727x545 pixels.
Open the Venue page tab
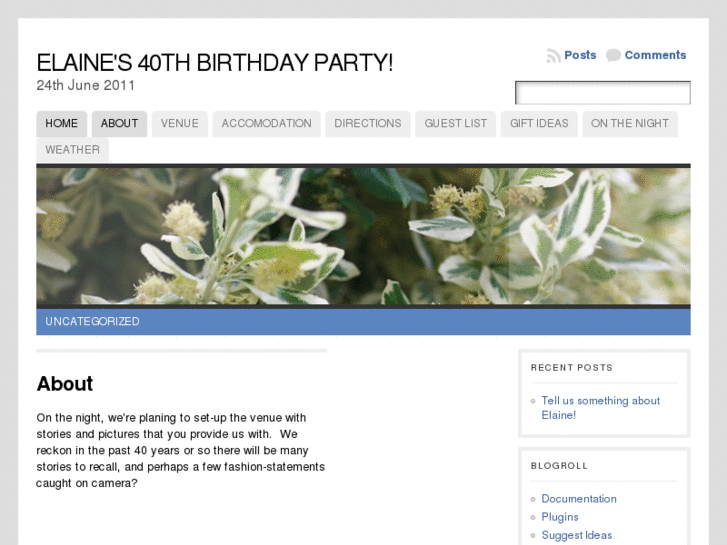click(180, 124)
